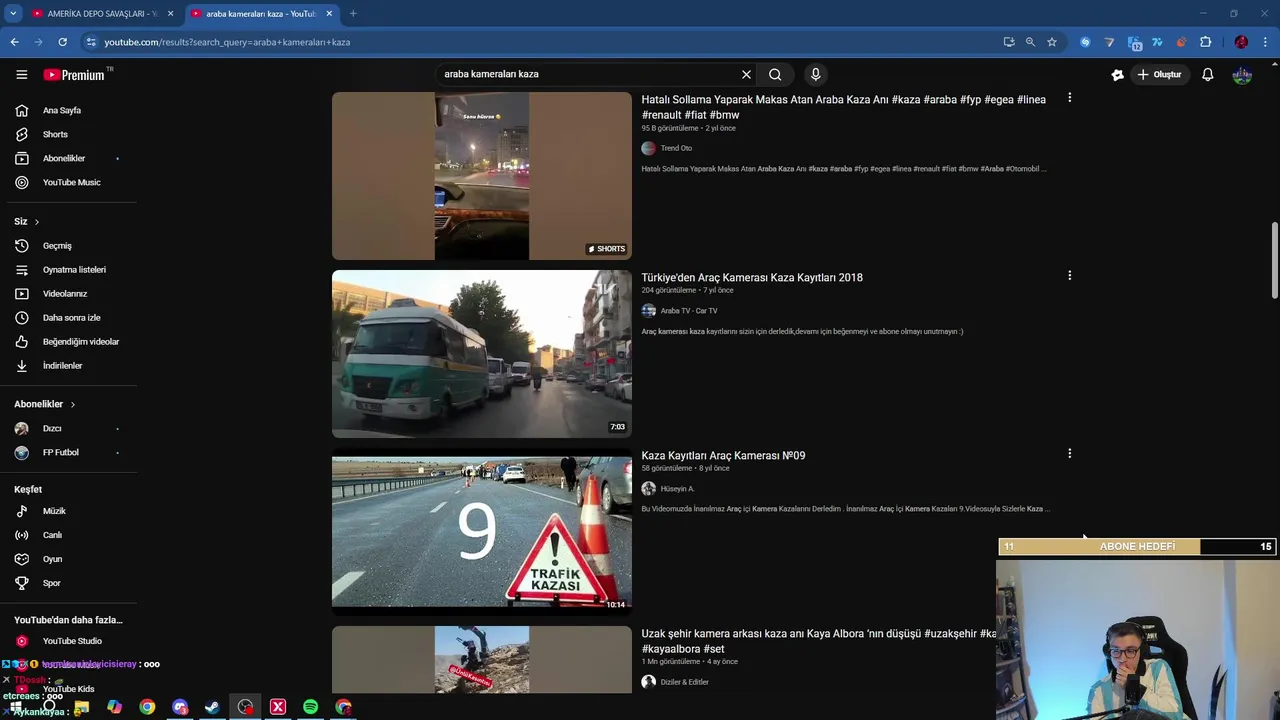
Task: Open title 'Kaza Kayıtları Araç Kamerası №09'
Action: tap(723, 455)
